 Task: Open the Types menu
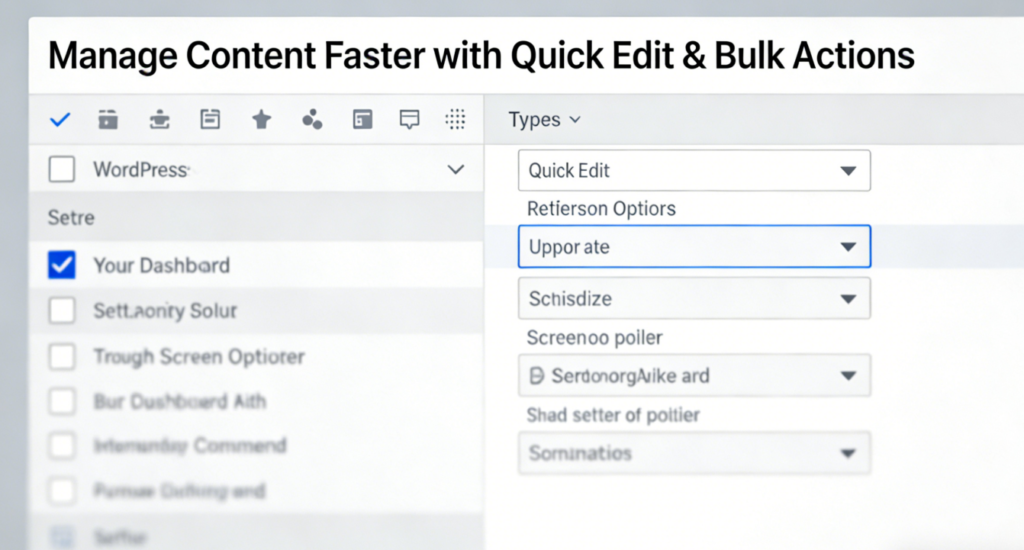pyautogui.click(x=544, y=120)
